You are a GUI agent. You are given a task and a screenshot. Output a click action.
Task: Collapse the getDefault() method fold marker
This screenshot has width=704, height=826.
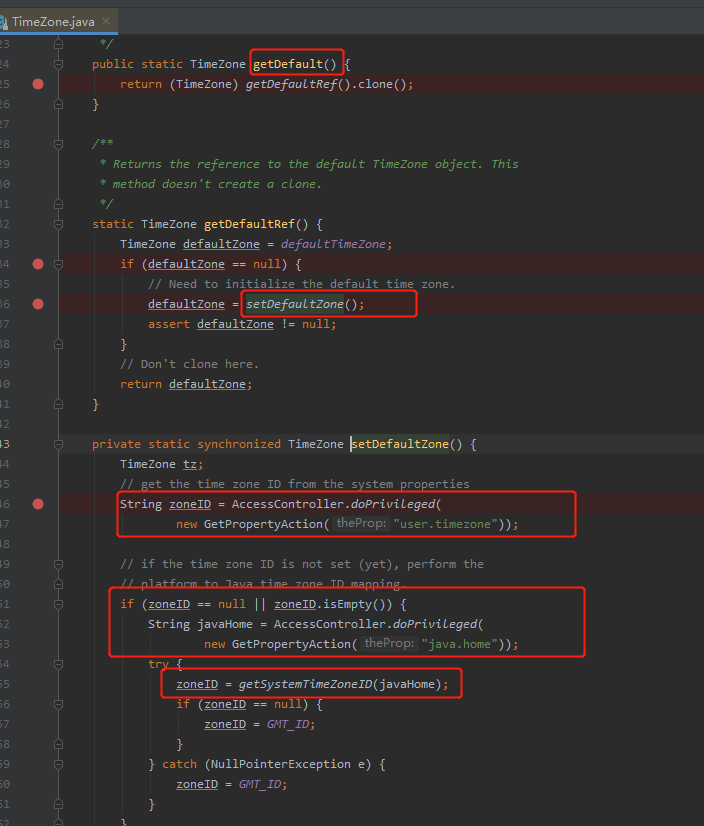point(58,64)
